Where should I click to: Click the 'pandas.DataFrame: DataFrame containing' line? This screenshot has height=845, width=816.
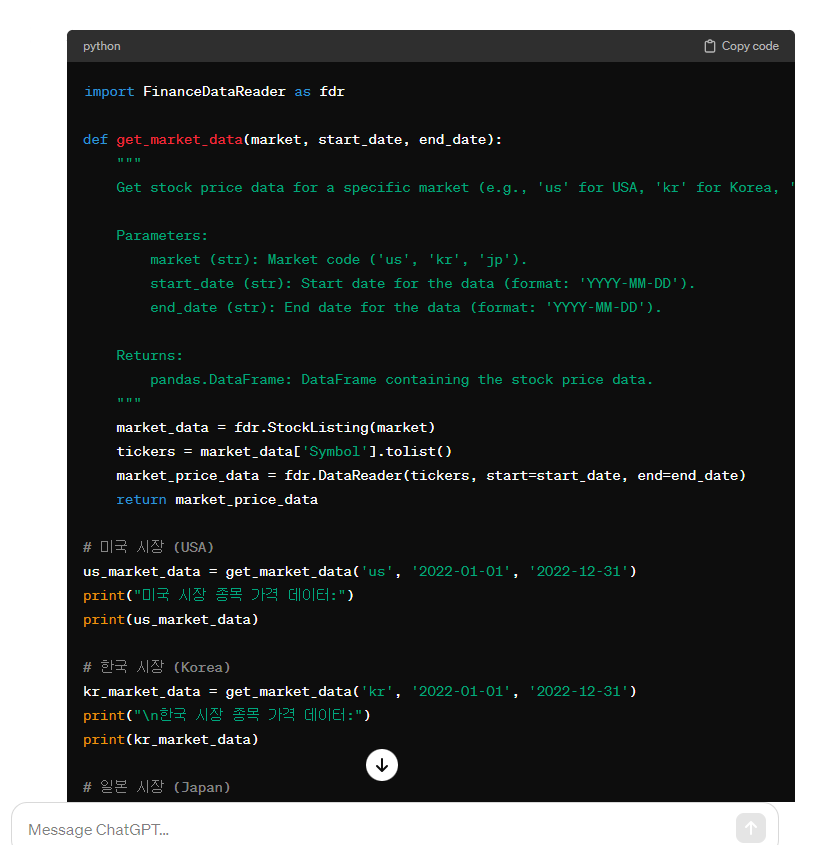(x=401, y=379)
